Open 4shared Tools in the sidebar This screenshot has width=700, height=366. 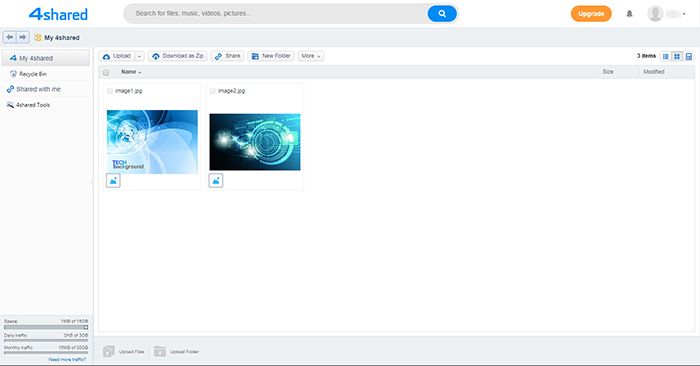coord(46,105)
